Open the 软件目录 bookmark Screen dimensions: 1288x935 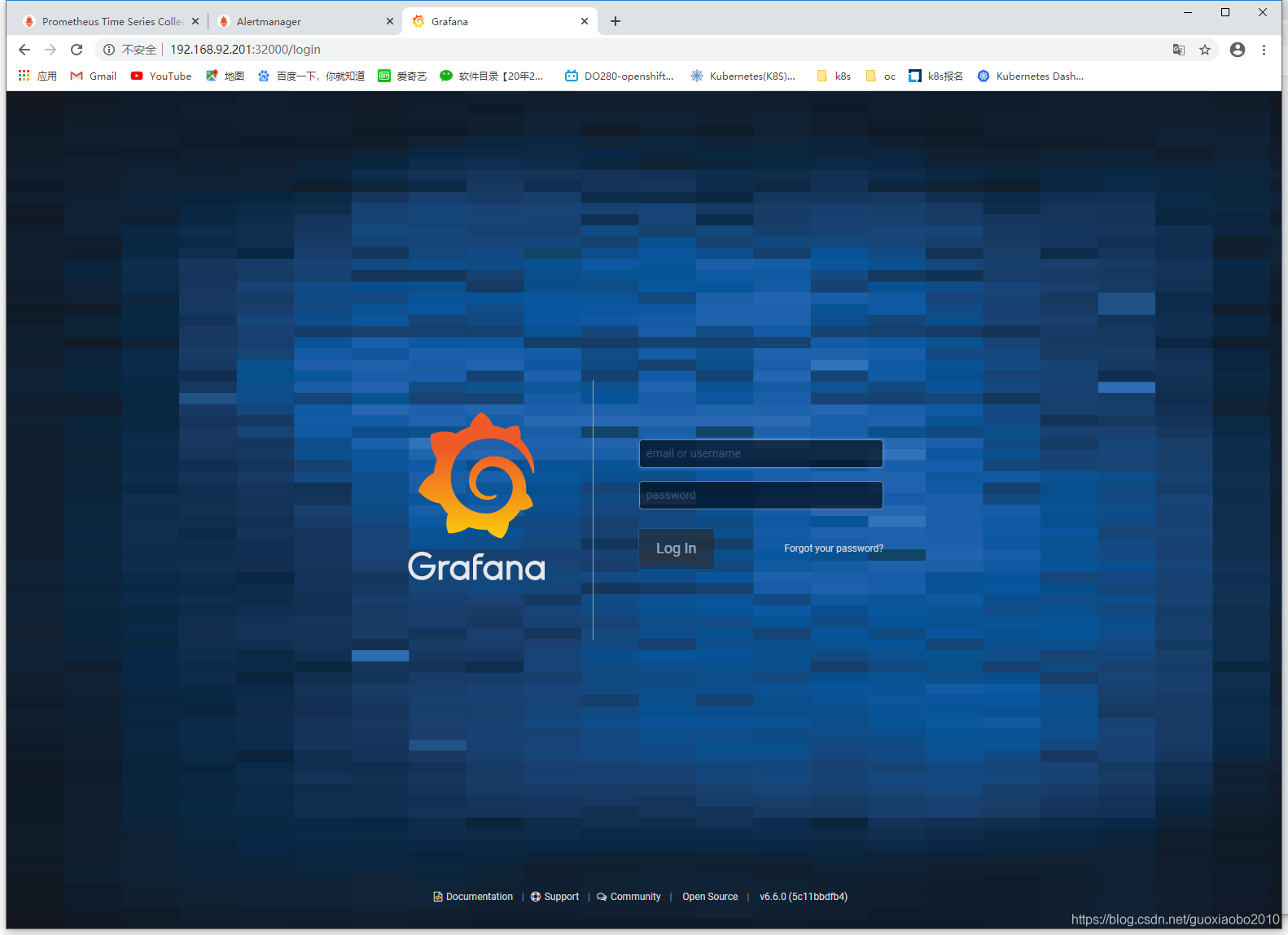492,76
